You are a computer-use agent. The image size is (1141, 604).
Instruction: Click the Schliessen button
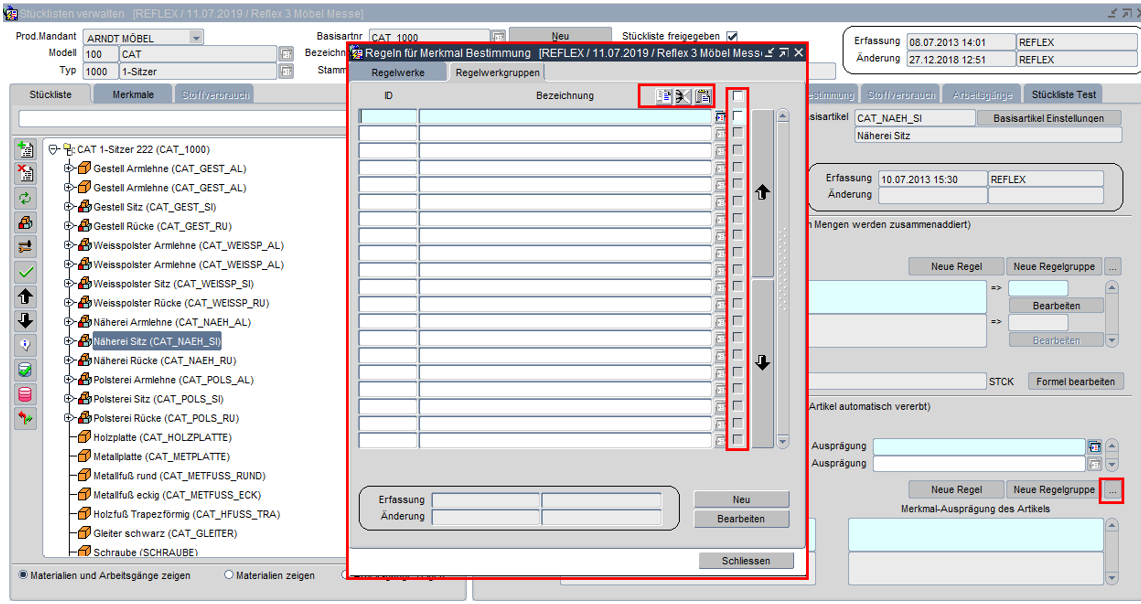[746, 561]
